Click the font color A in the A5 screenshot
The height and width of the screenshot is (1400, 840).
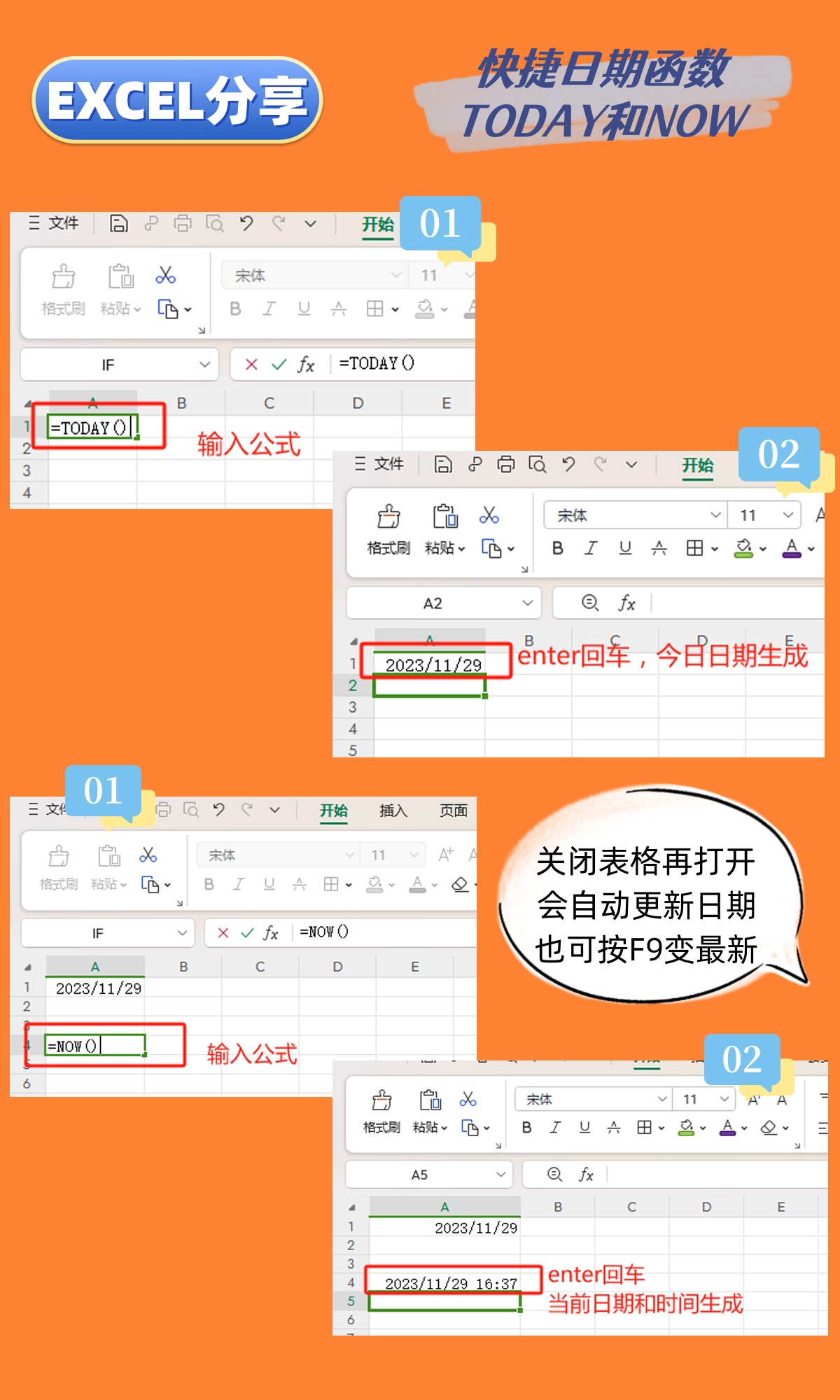727,1127
